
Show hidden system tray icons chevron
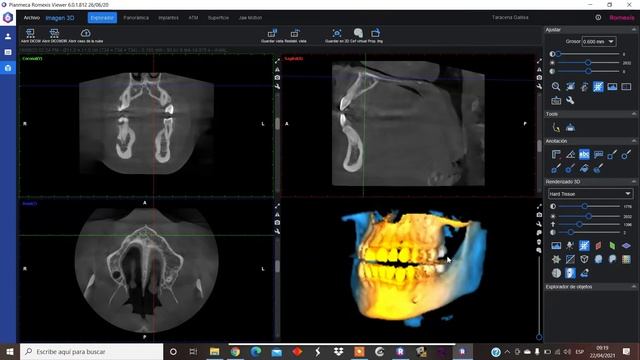click(x=507, y=352)
